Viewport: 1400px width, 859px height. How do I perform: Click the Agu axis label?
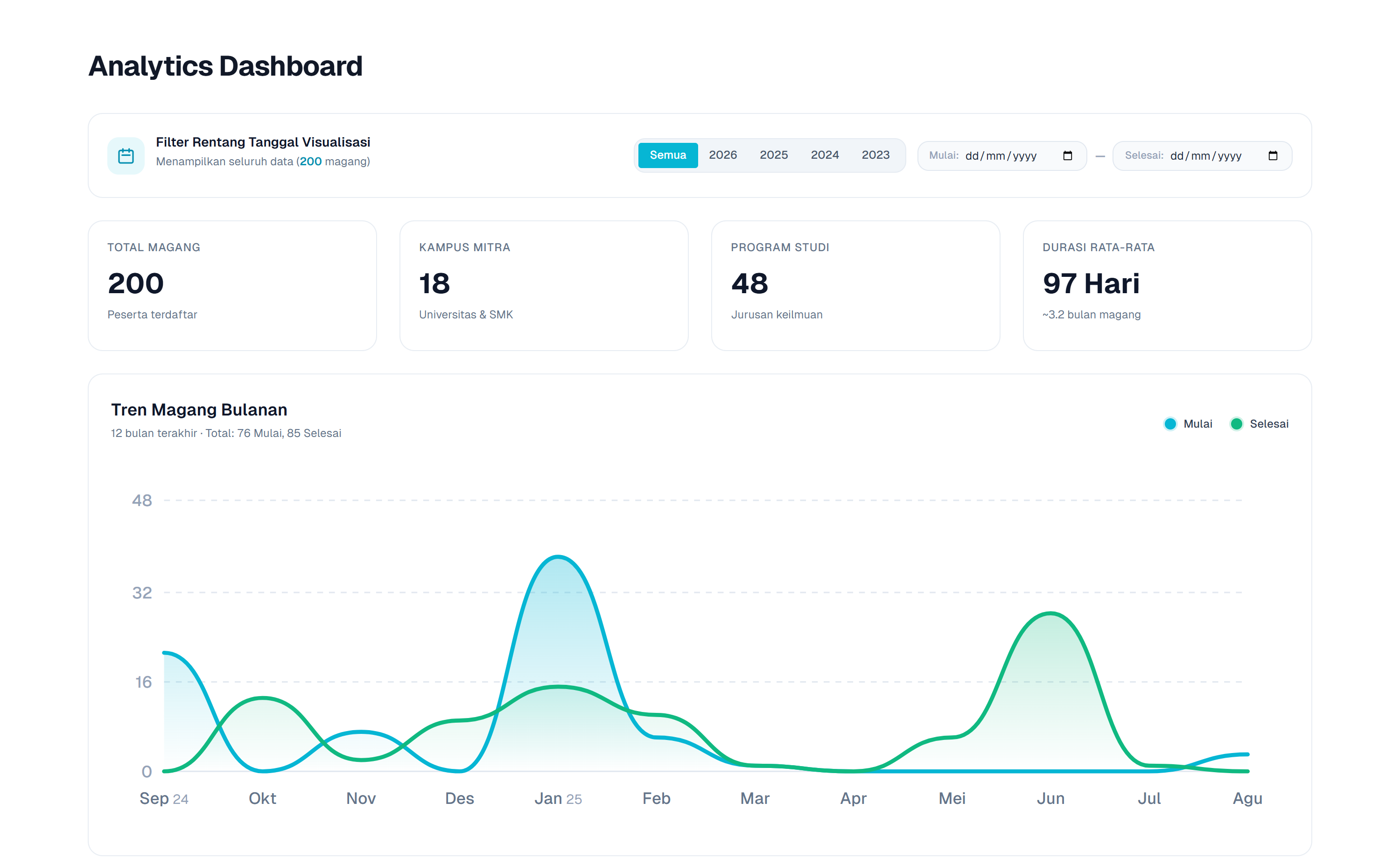click(1247, 799)
